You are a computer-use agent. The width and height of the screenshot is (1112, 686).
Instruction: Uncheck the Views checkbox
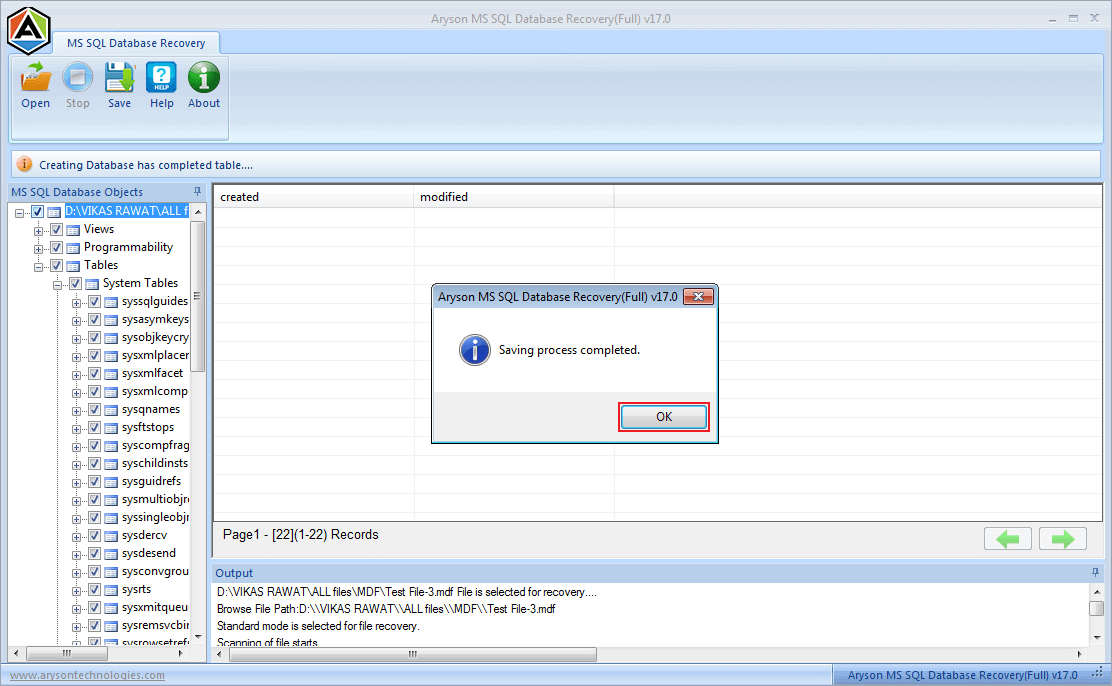pyautogui.click(x=57, y=229)
